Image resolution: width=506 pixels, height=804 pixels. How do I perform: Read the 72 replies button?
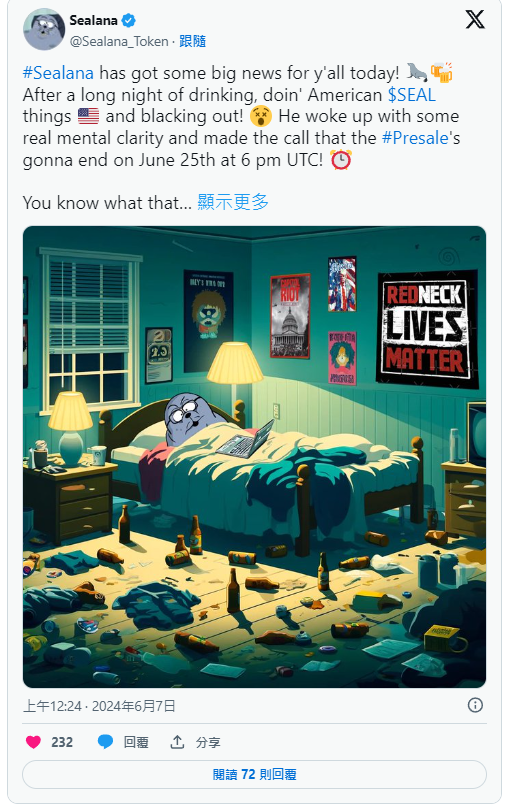pyautogui.click(x=254, y=774)
